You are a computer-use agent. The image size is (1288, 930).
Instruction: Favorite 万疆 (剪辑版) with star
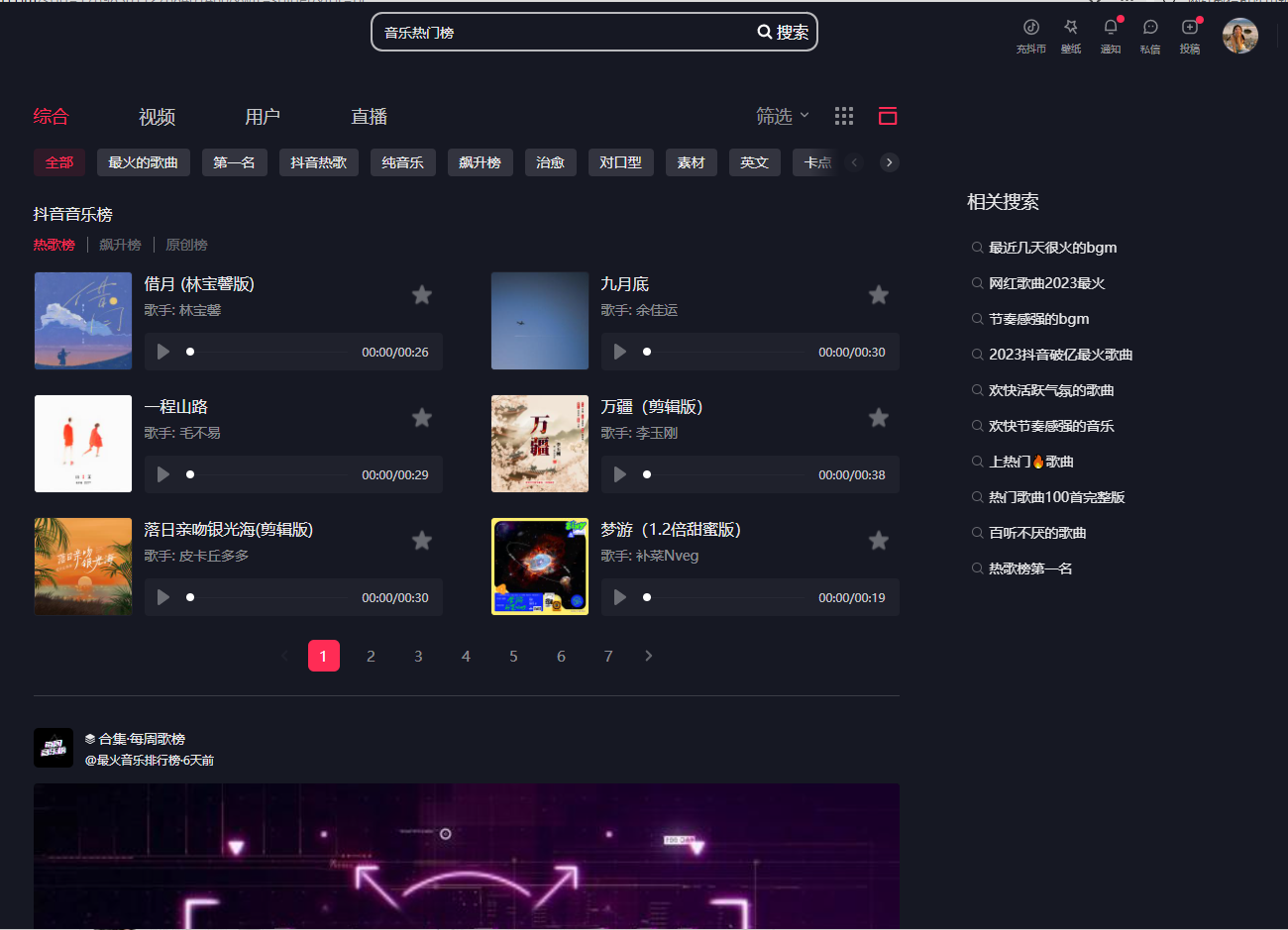tap(879, 417)
